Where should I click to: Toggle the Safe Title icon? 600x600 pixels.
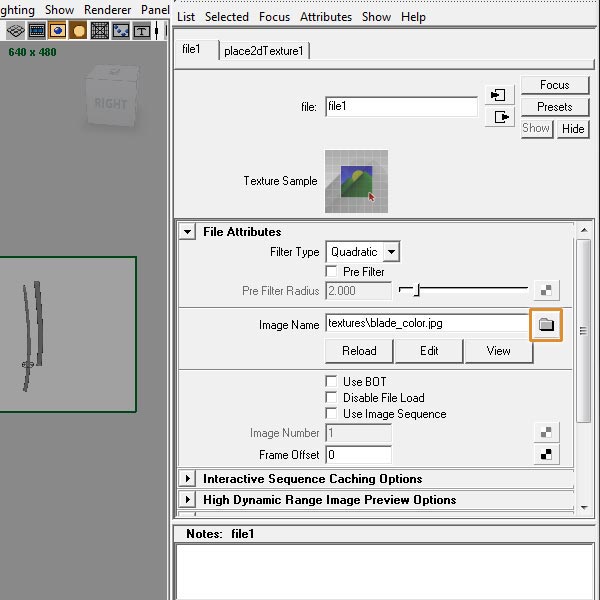pos(142,31)
